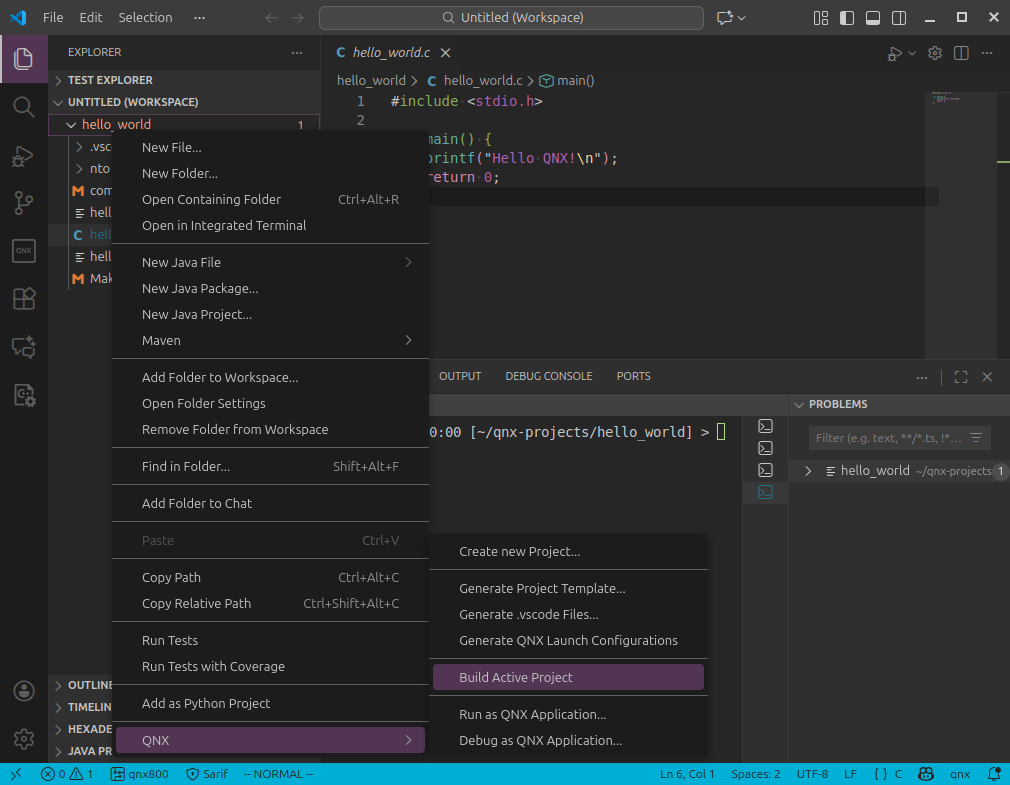The height and width of the screenshot is (785, 1010).
Task: Split the editor with the split icon
Action: (x=961, y=53)
